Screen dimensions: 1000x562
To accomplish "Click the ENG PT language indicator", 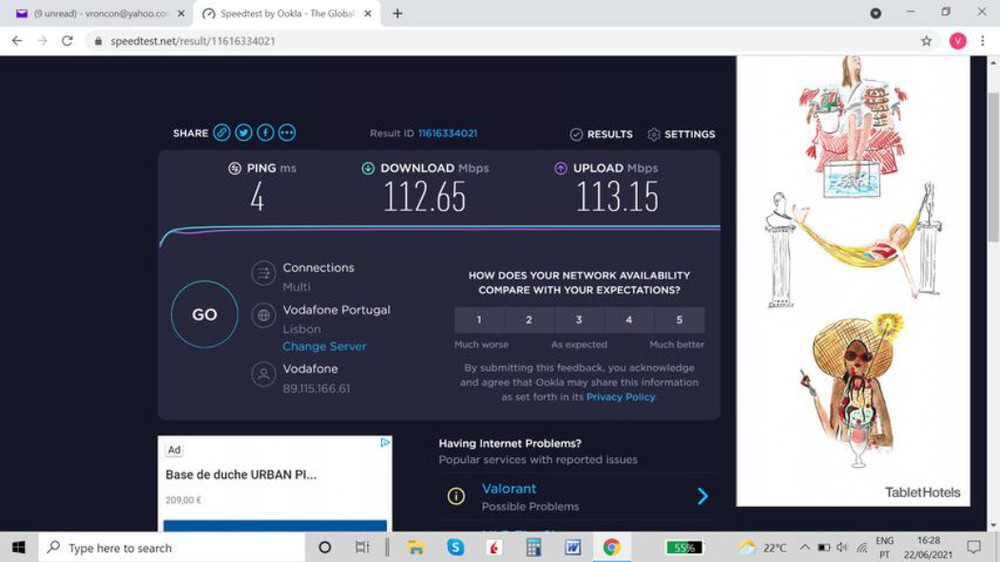I will [885, 547].
